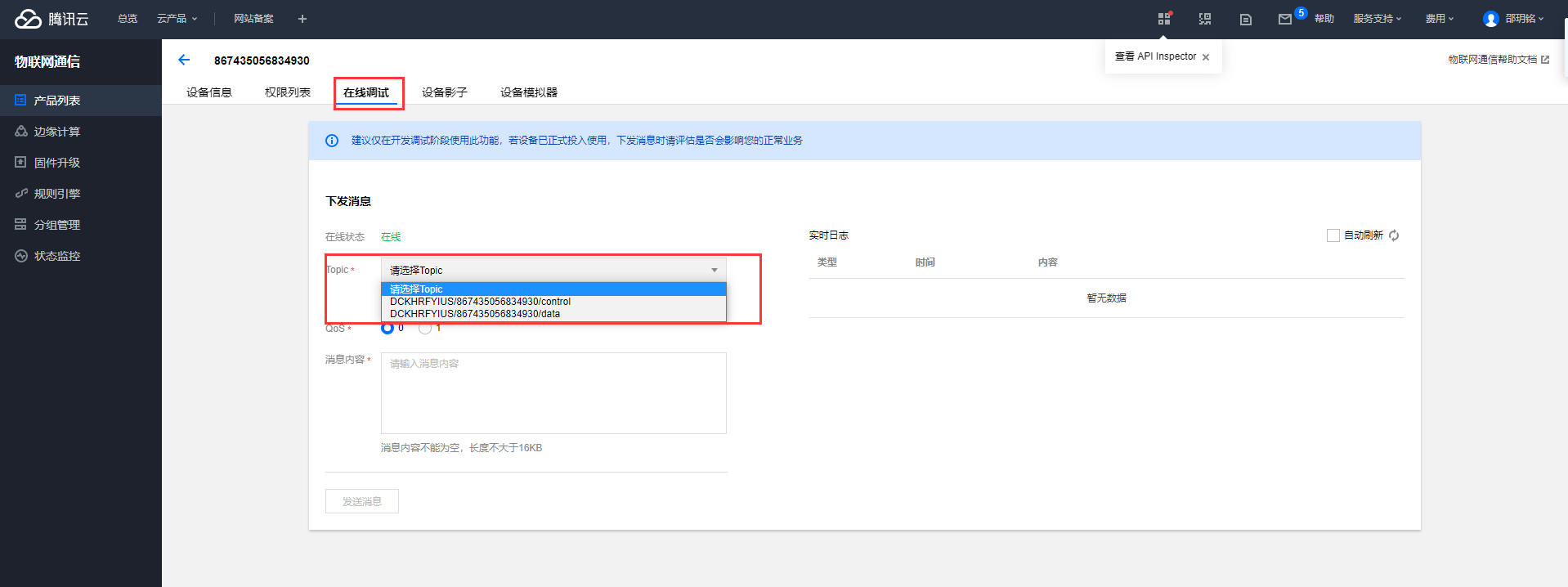The width and height of the screenshot is (1568, 587).
Task: Open 状态监控 in the sidebar
Action: (x=81, y=256)
